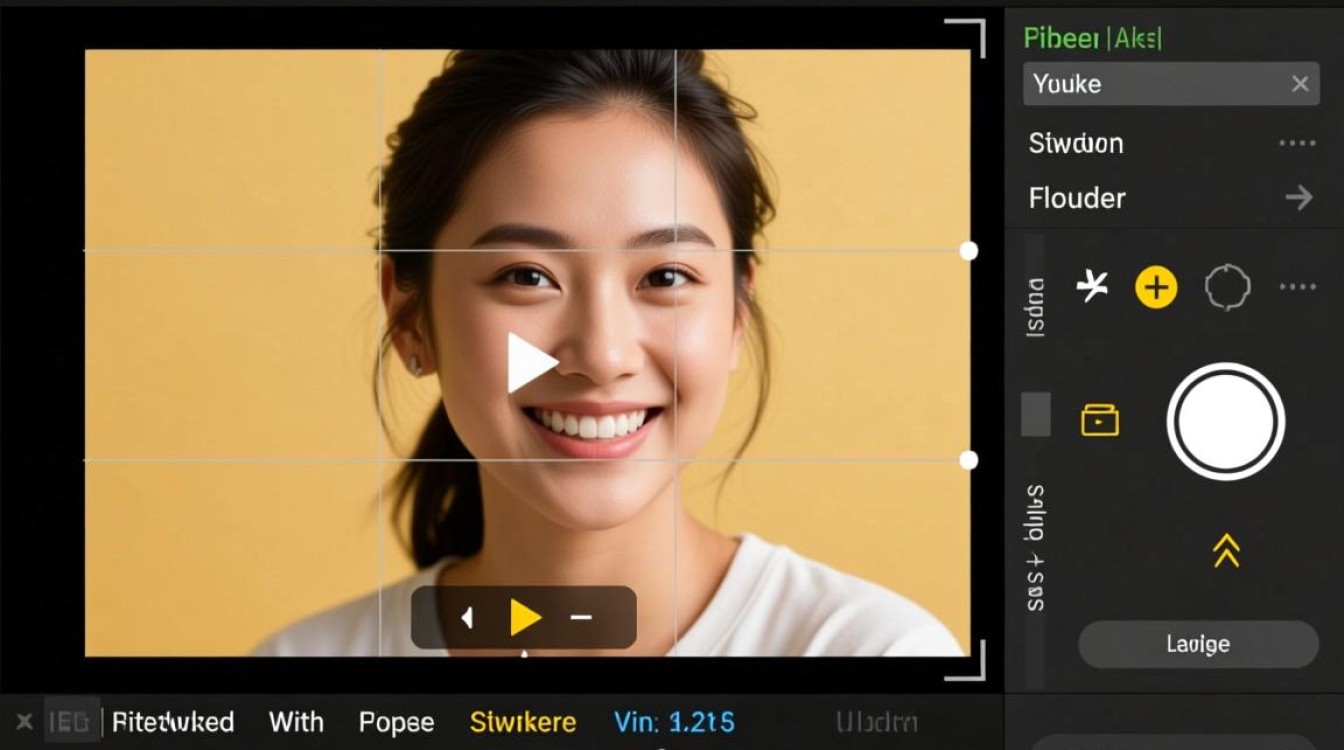
Task: Click the upper right-edge grid handle dot
Action: coord(968,250)
